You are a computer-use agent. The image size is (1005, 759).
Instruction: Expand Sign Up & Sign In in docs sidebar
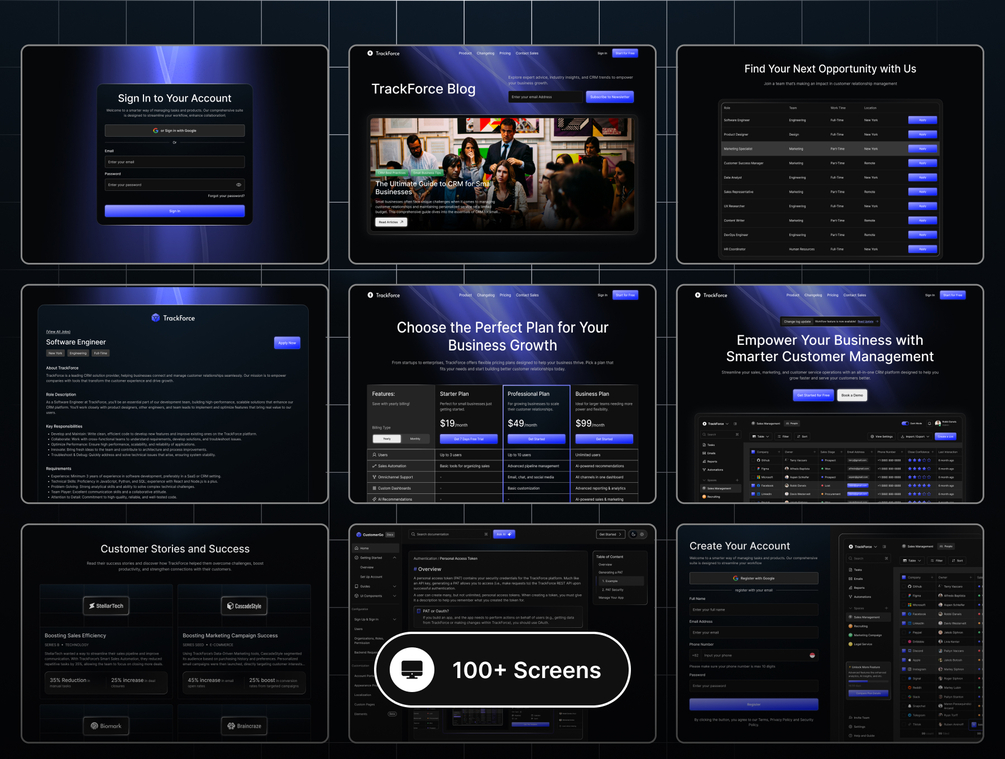394,619
